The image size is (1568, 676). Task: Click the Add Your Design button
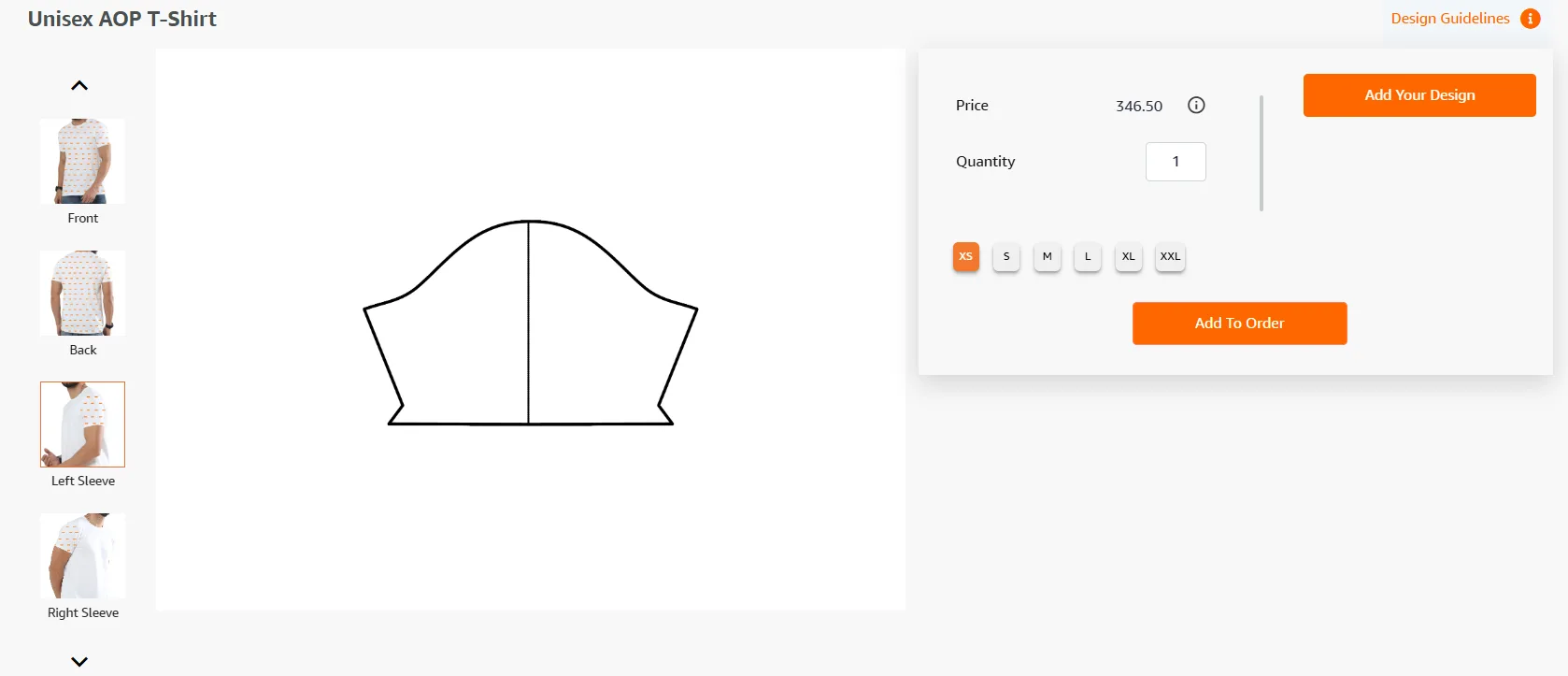click(x=1419, y=95)
